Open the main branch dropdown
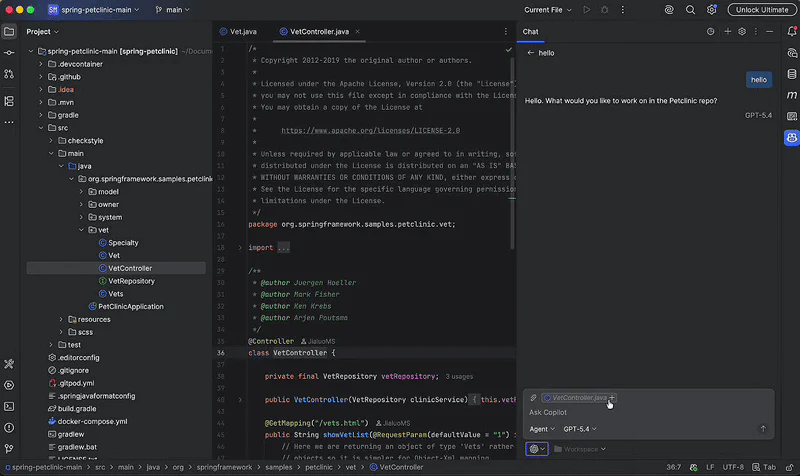The width and height of the screenshot is (800, 476). coord(172,10)
